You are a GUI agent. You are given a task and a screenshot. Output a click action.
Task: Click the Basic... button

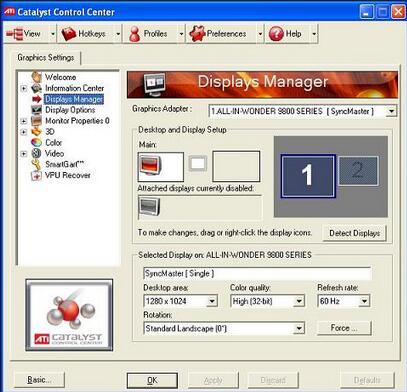click(39, 380)
